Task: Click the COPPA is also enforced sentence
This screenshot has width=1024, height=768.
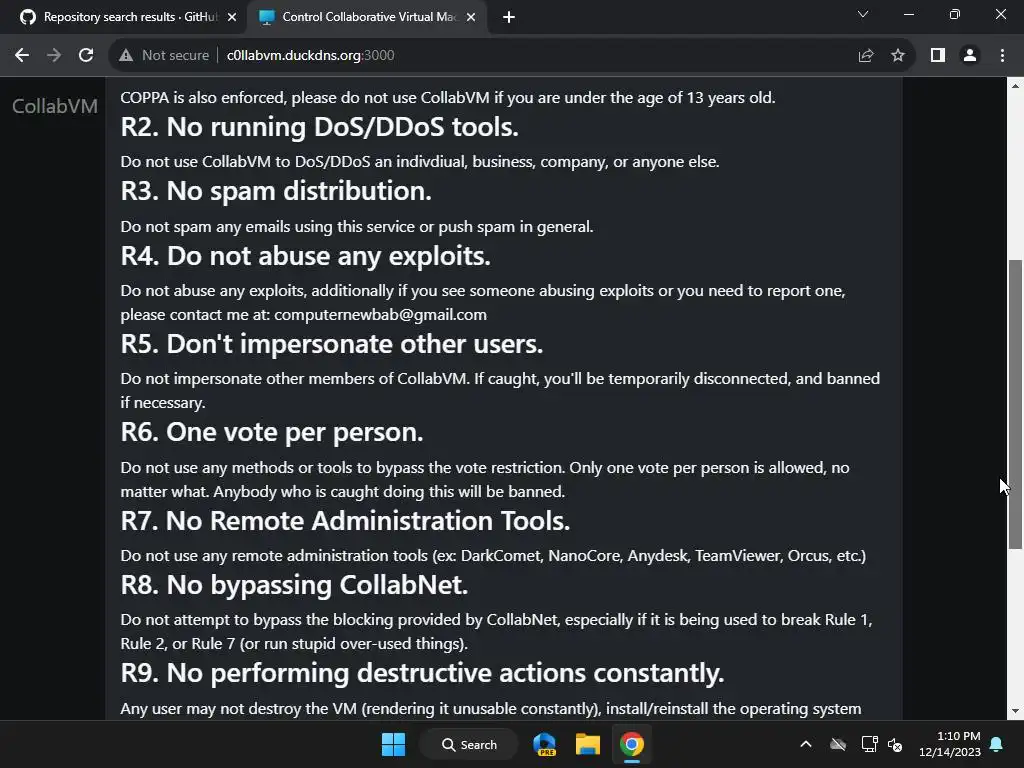Action: coord(447,98)
